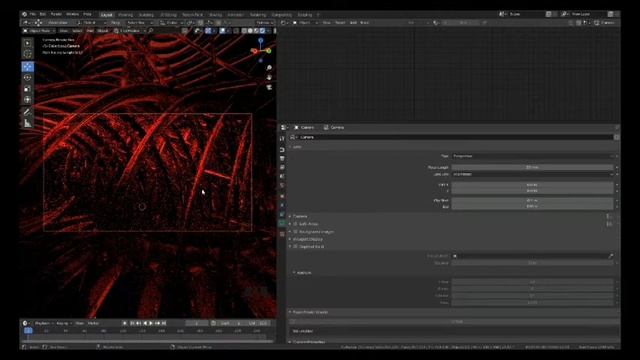Toggle the camera view gizmo icon
This screenshot has width=640, height=360.
coord(269,87)
